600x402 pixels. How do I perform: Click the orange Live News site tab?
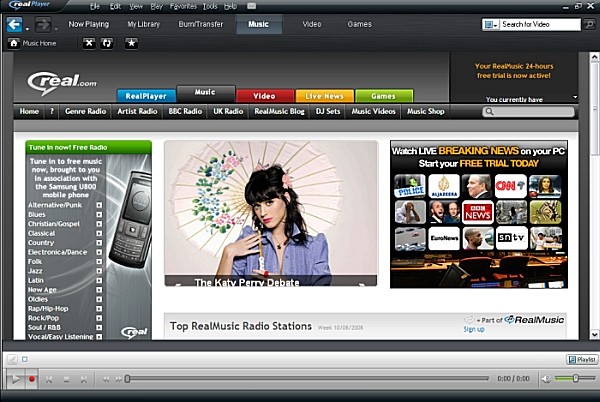[x=324, y=96]
